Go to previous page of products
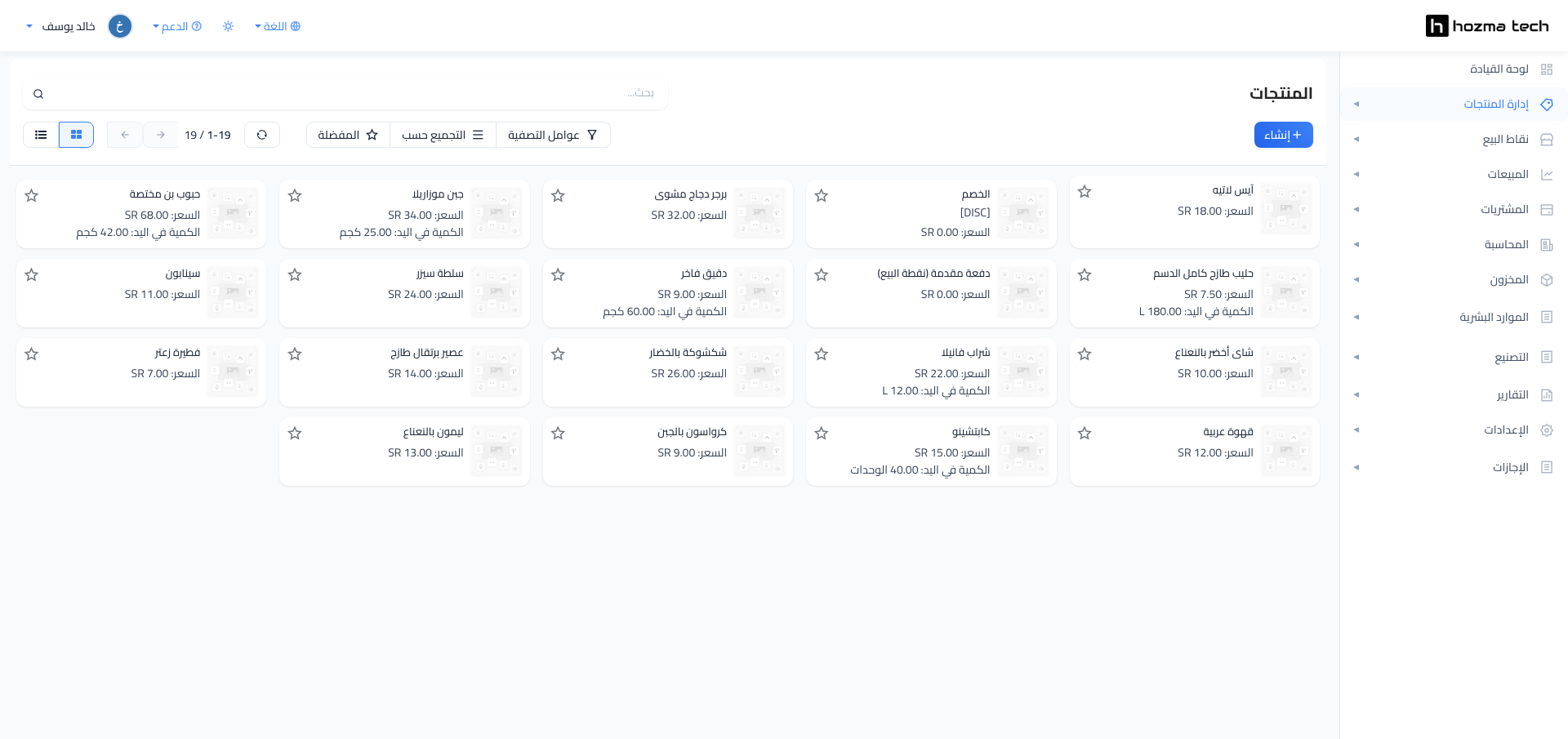1568x739 pixels. [x=125, y=135]
